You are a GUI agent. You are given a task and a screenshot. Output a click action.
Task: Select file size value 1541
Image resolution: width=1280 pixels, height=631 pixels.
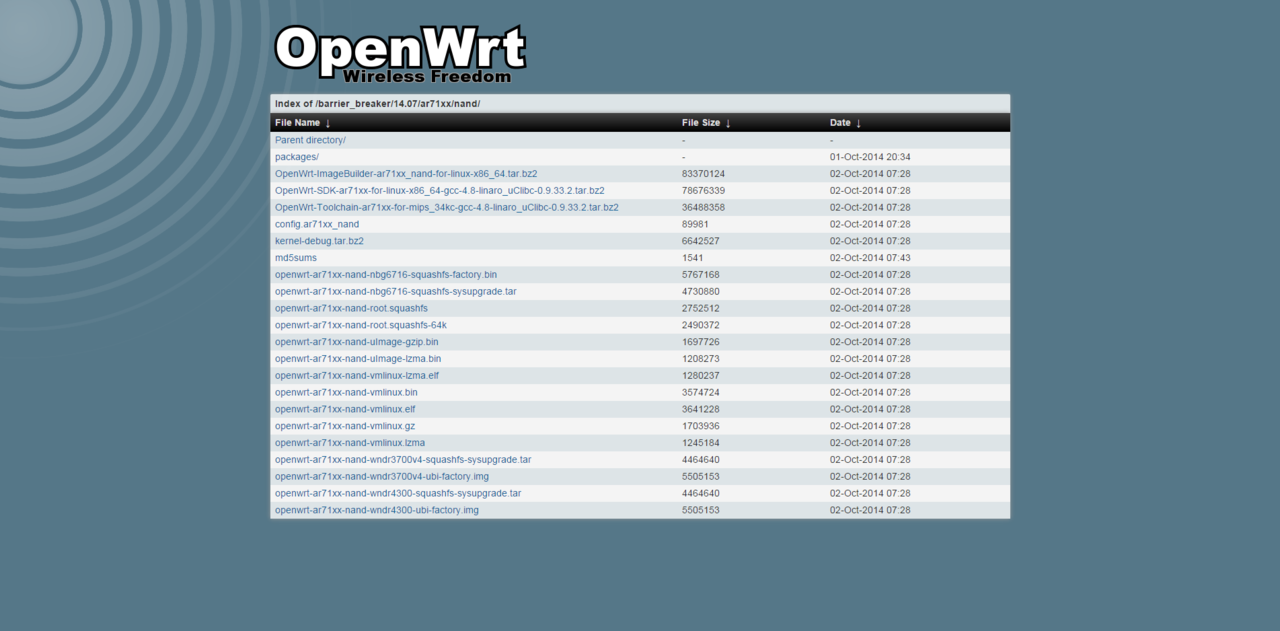(x=693, y=258)
